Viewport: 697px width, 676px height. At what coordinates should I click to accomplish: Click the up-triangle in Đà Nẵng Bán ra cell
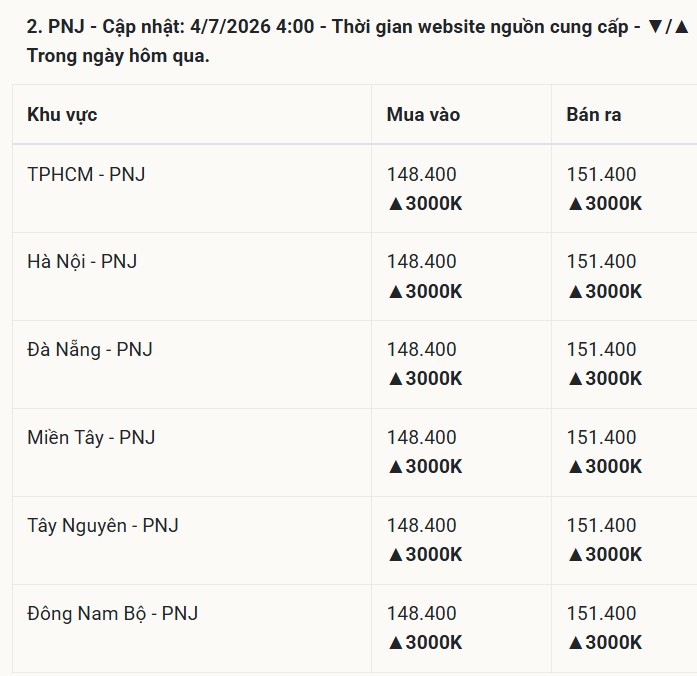point(575,379)
